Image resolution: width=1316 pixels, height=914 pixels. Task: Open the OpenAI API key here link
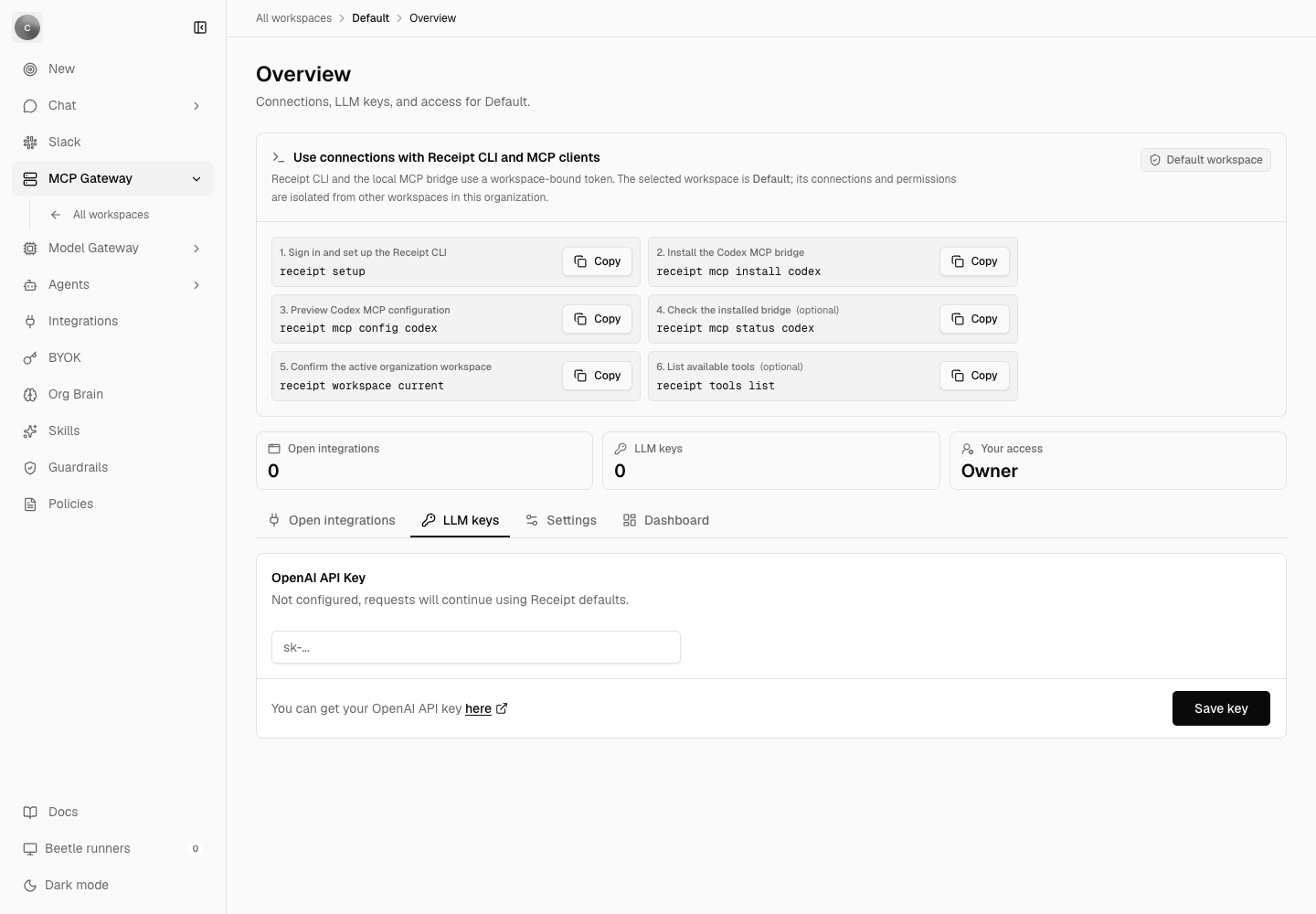click(478, 708)
